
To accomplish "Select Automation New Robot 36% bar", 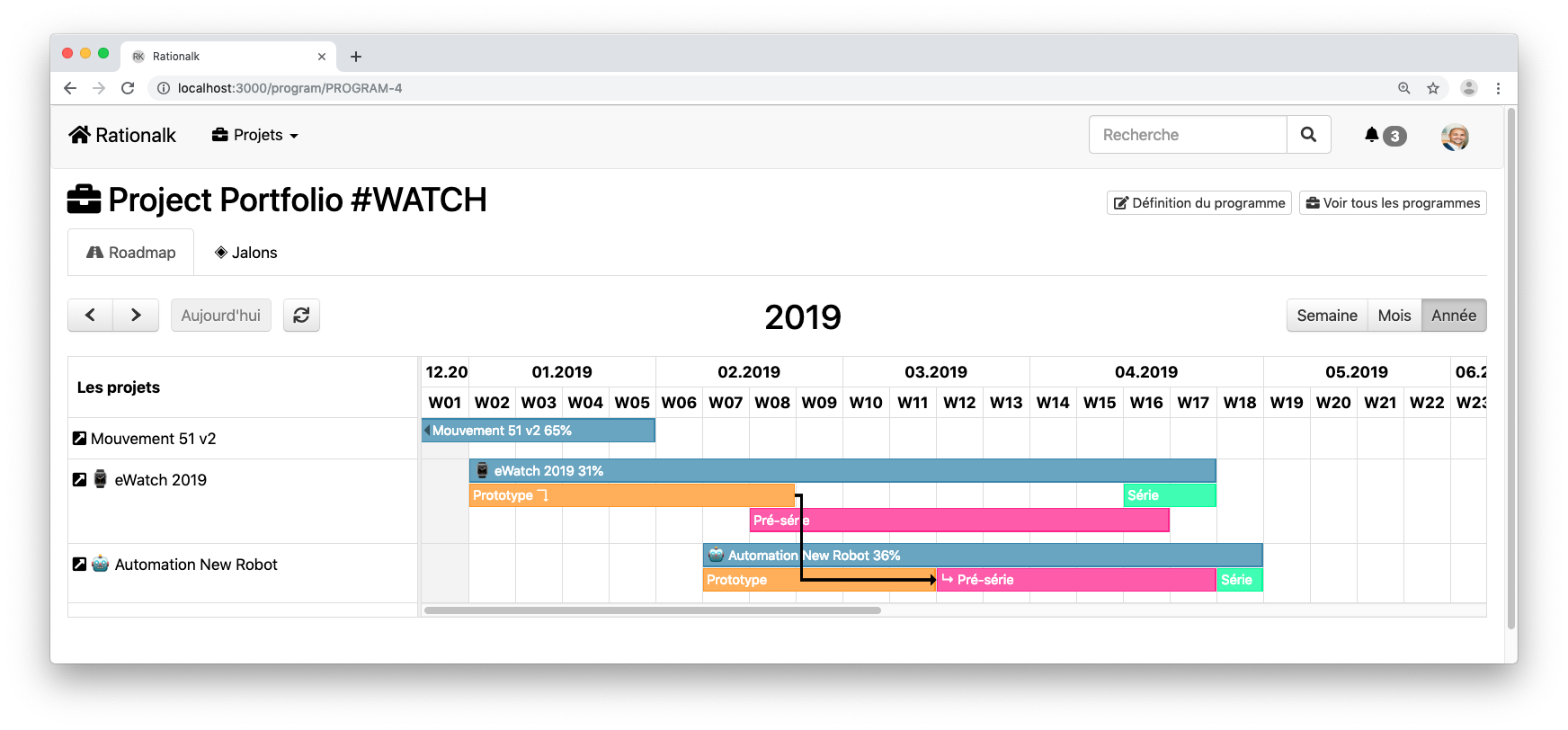I will [983, 555].
